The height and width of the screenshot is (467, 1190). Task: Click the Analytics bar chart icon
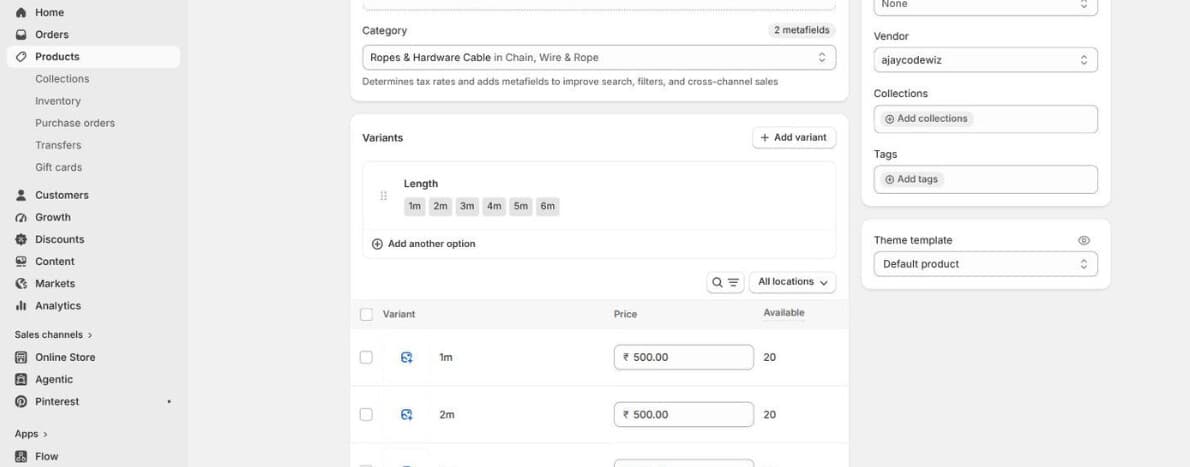20,305
